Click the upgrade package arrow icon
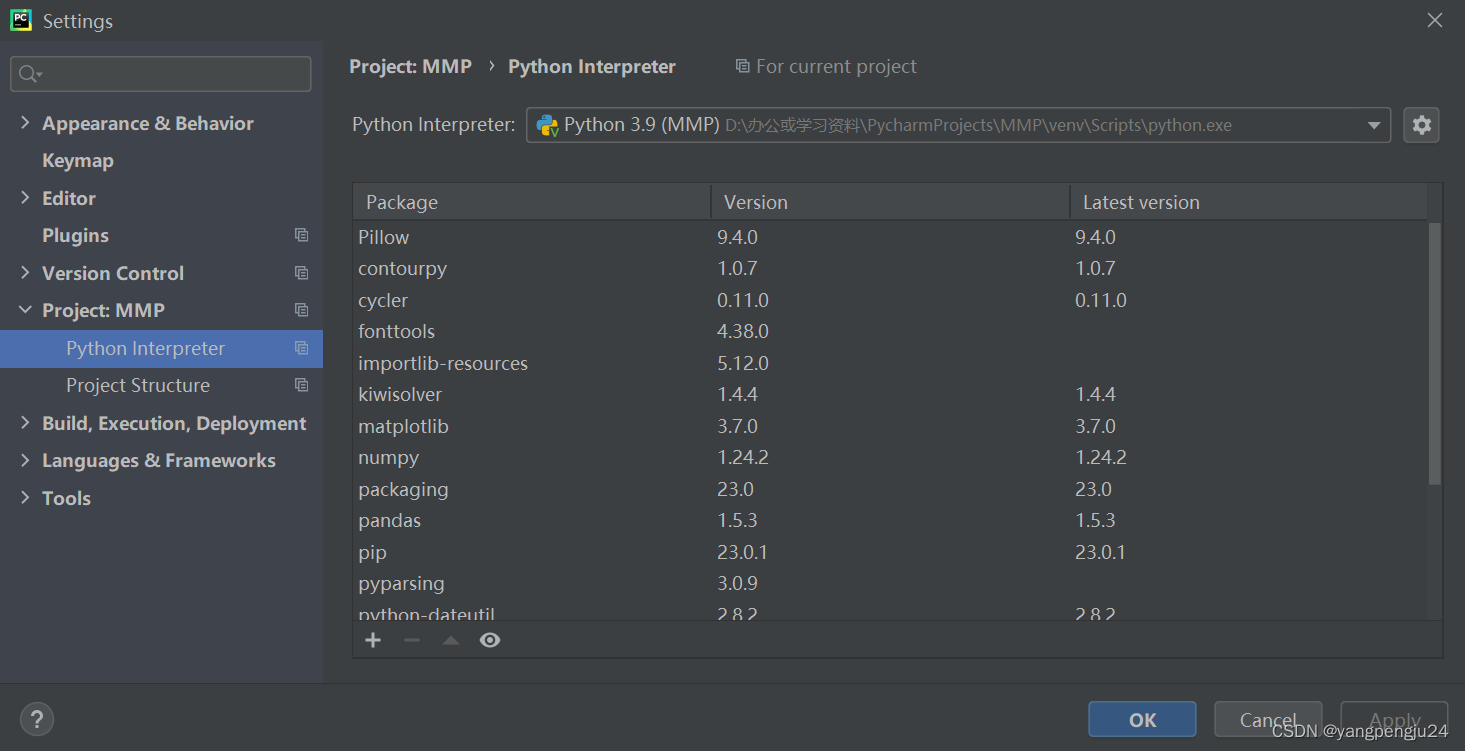The width and height of the screenshot is (1465, 751). (451, 640)
